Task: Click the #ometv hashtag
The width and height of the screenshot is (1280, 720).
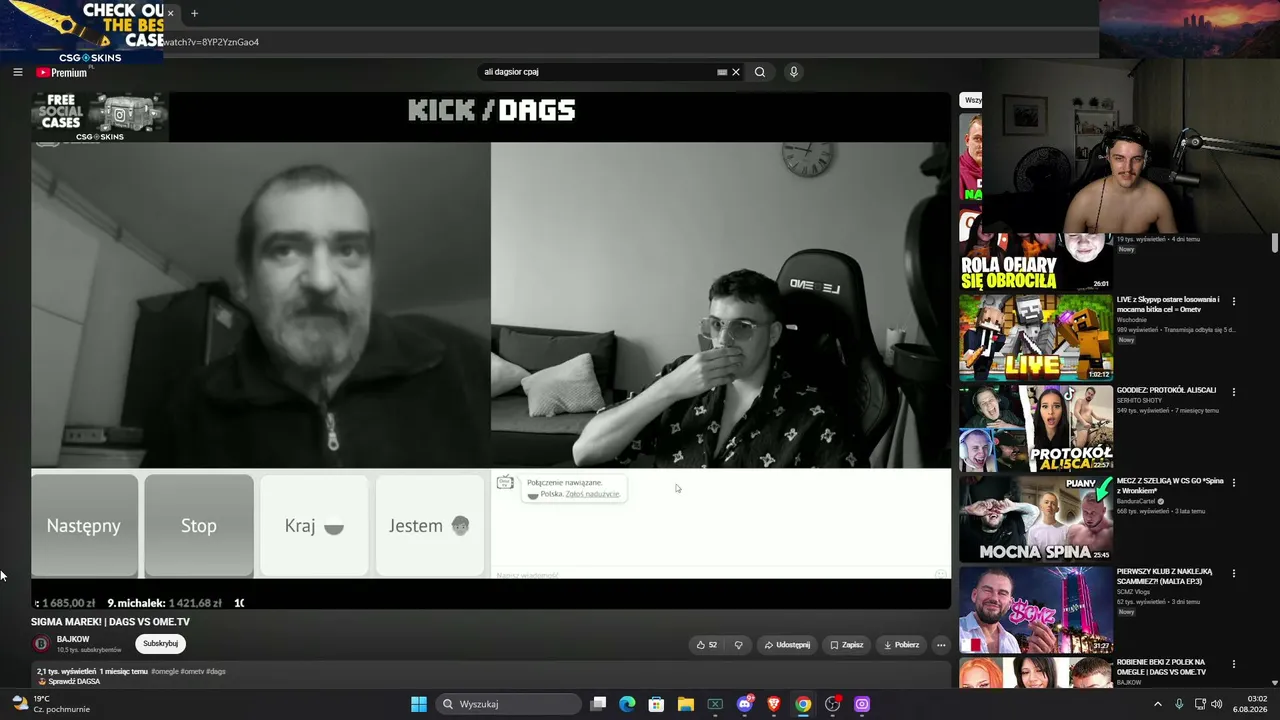Action: point(192,671)
